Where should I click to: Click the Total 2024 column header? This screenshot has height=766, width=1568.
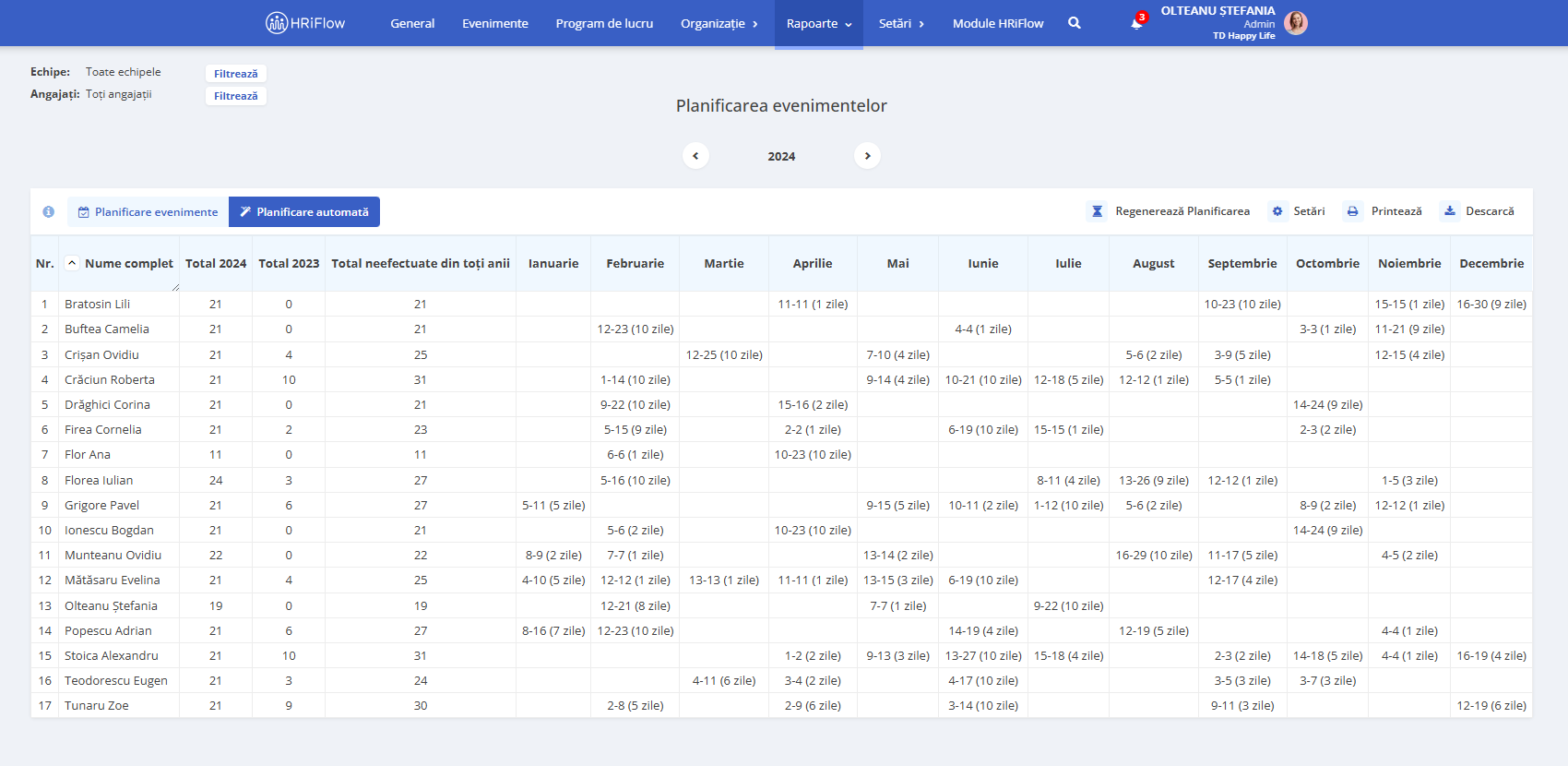pos(216,263)
